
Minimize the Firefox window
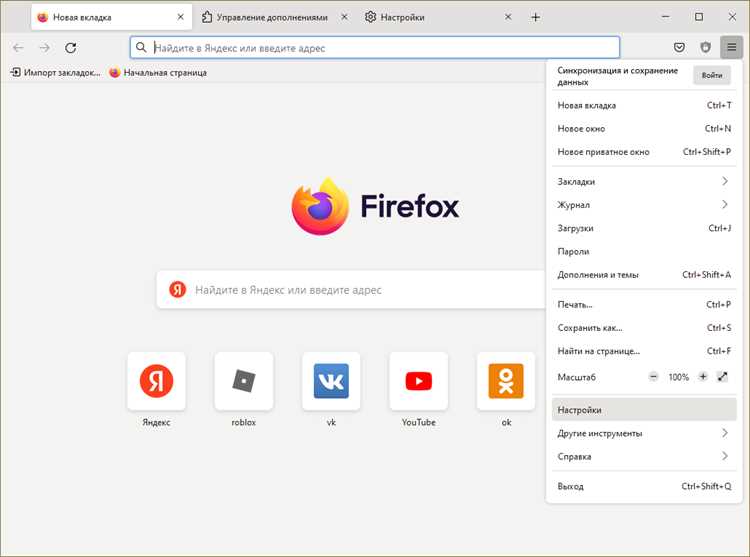click(665, 17)
